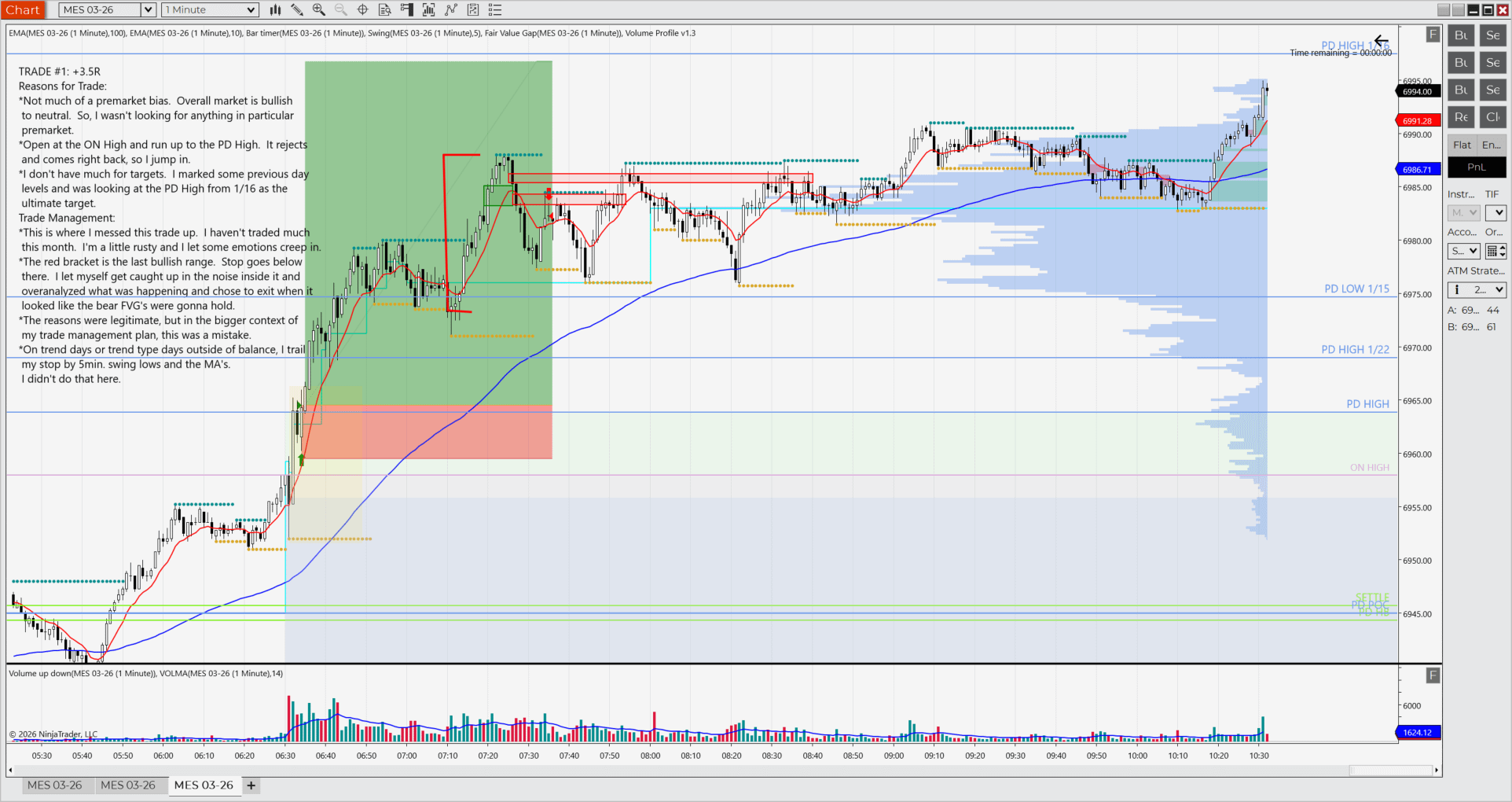Add a new chart tab with plus
The width and height of the screenshot is (1512, 802).
pyautogui.click(x=251, y=785)
